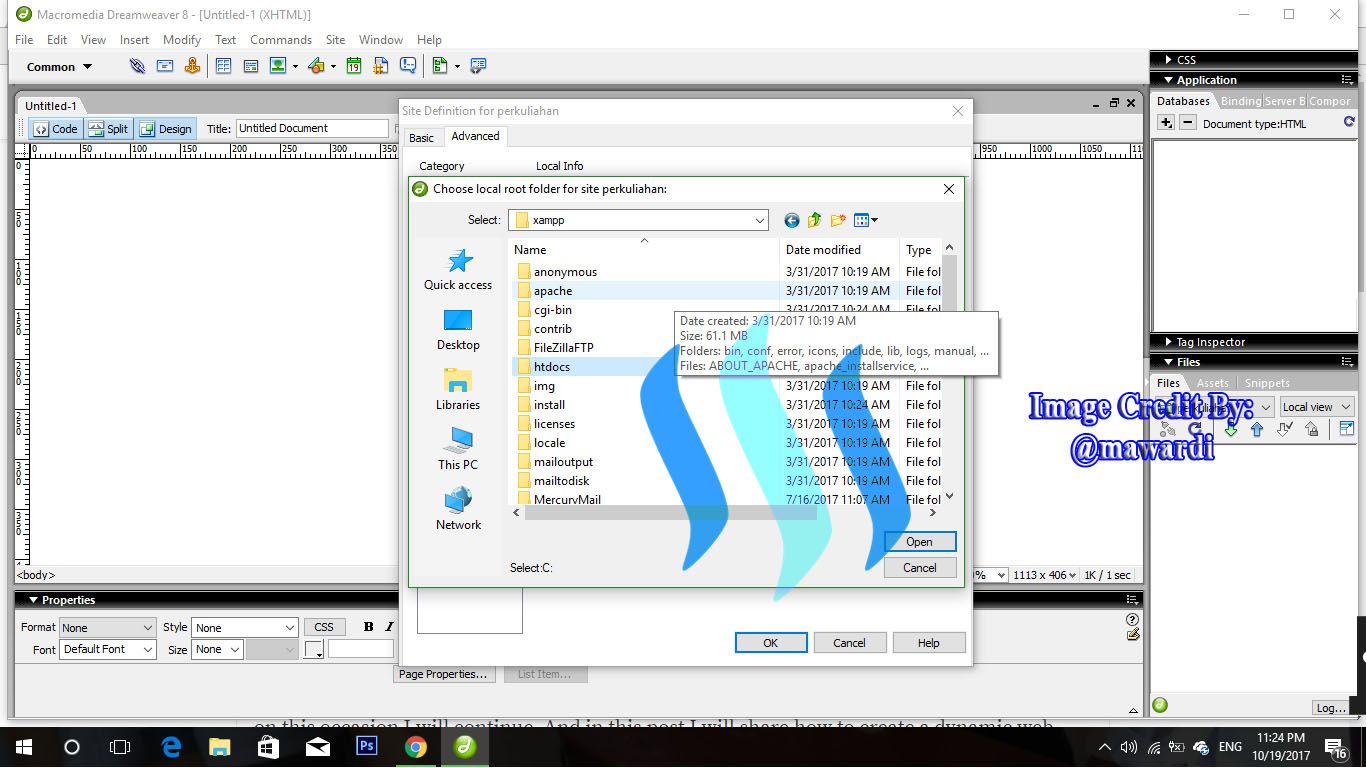Switch to the Basic tab in Site Definition
The width and height of the screenshot is (1366, 768).
[x=422, y=138]
